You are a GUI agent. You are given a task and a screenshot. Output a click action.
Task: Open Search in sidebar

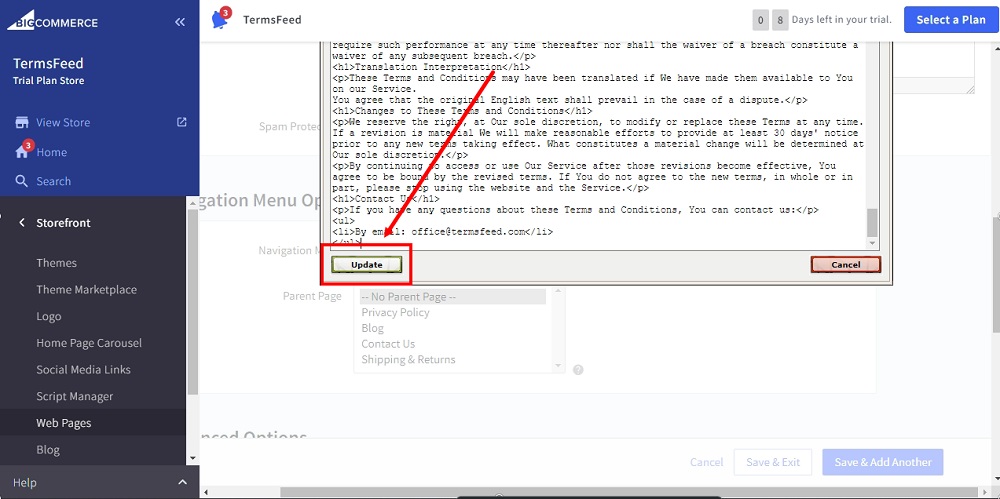tap(54, 181)
